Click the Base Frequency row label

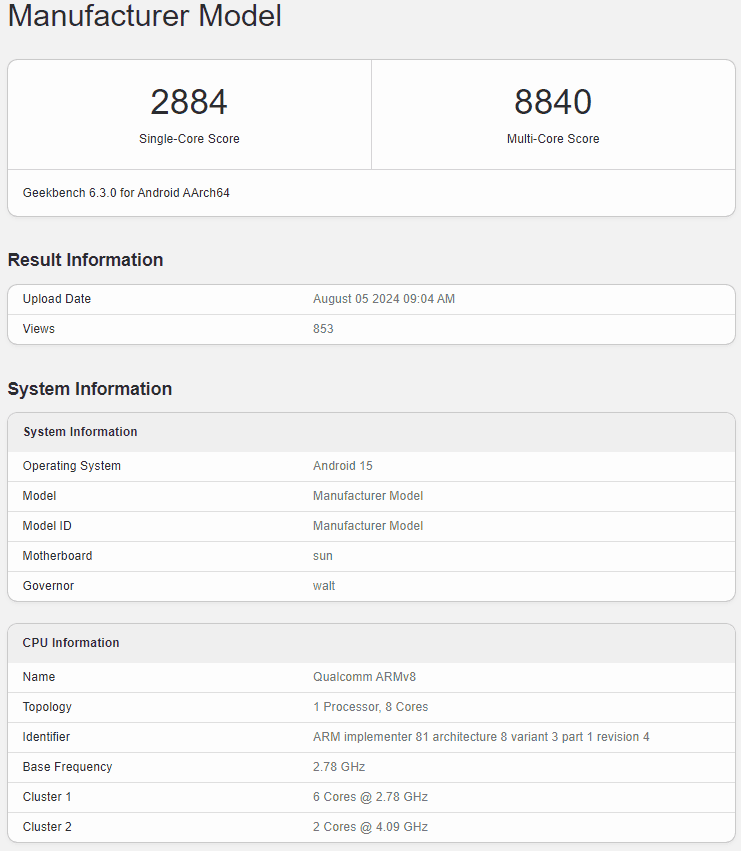click(x=67, y=767)
